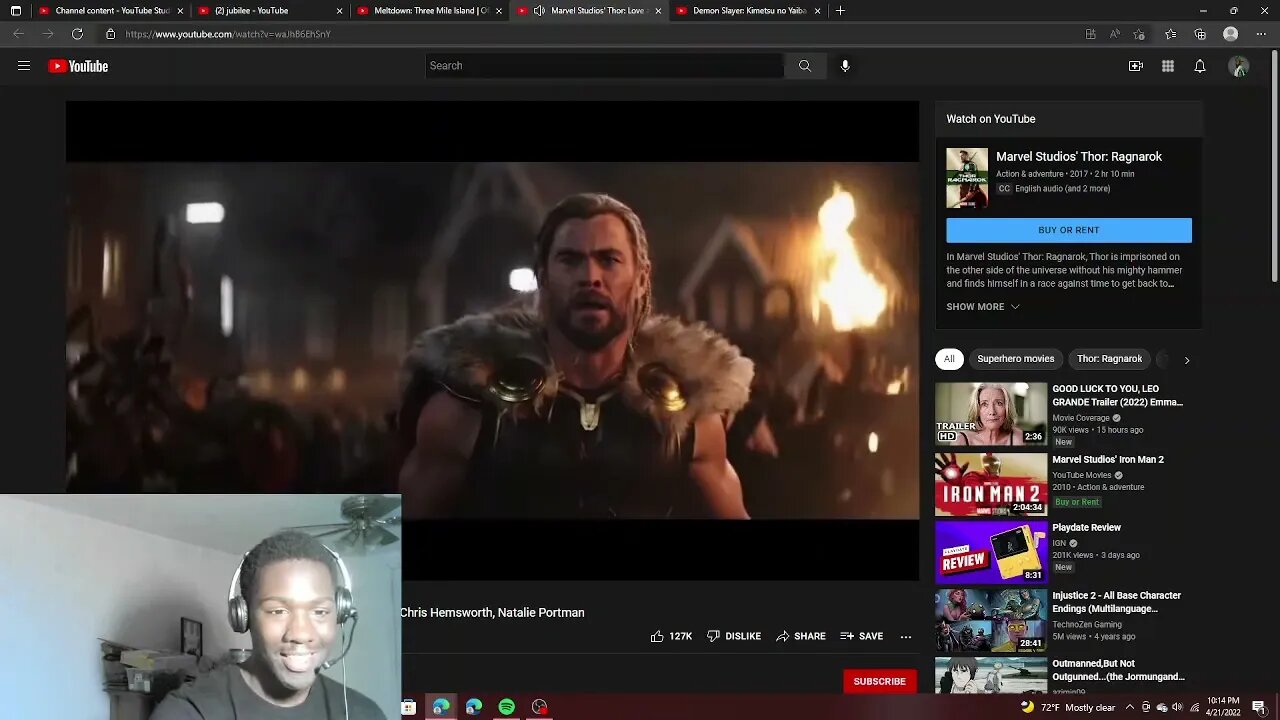This screenshot has width=1280, height=720.
Task: Switch to the Channel content YouTube Studio tab
Action: (x=110, y=11)
